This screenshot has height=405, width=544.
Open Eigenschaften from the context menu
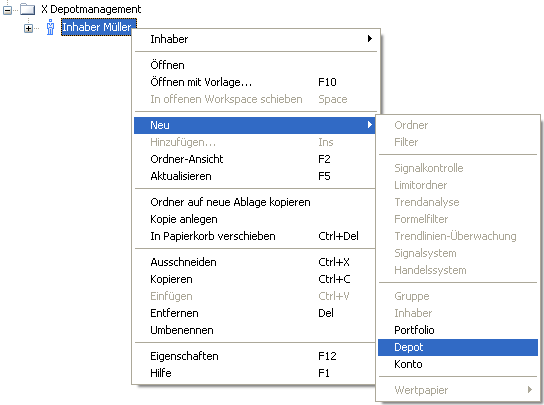(255, 356)
